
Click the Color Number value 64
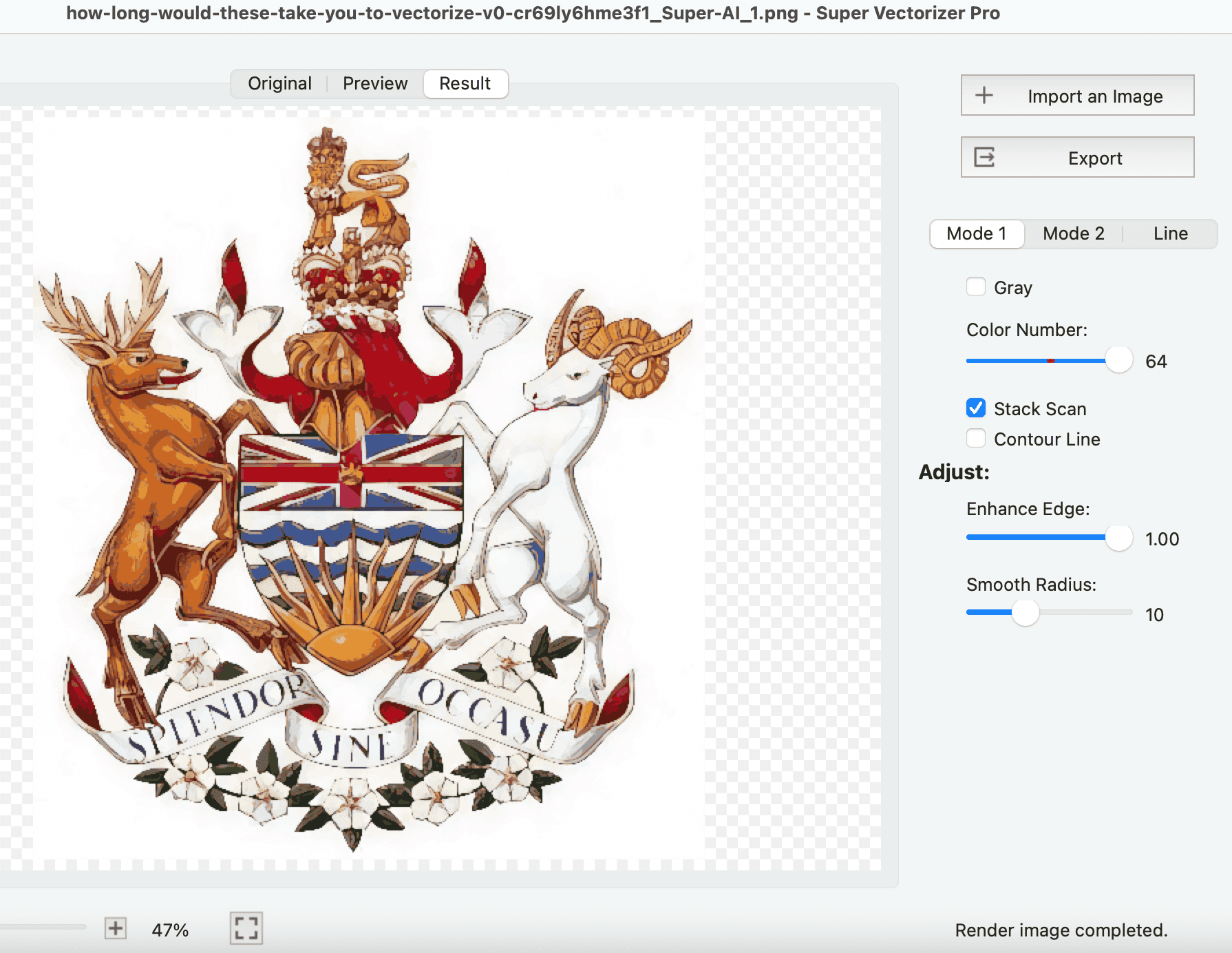[x=1156, y=362]
